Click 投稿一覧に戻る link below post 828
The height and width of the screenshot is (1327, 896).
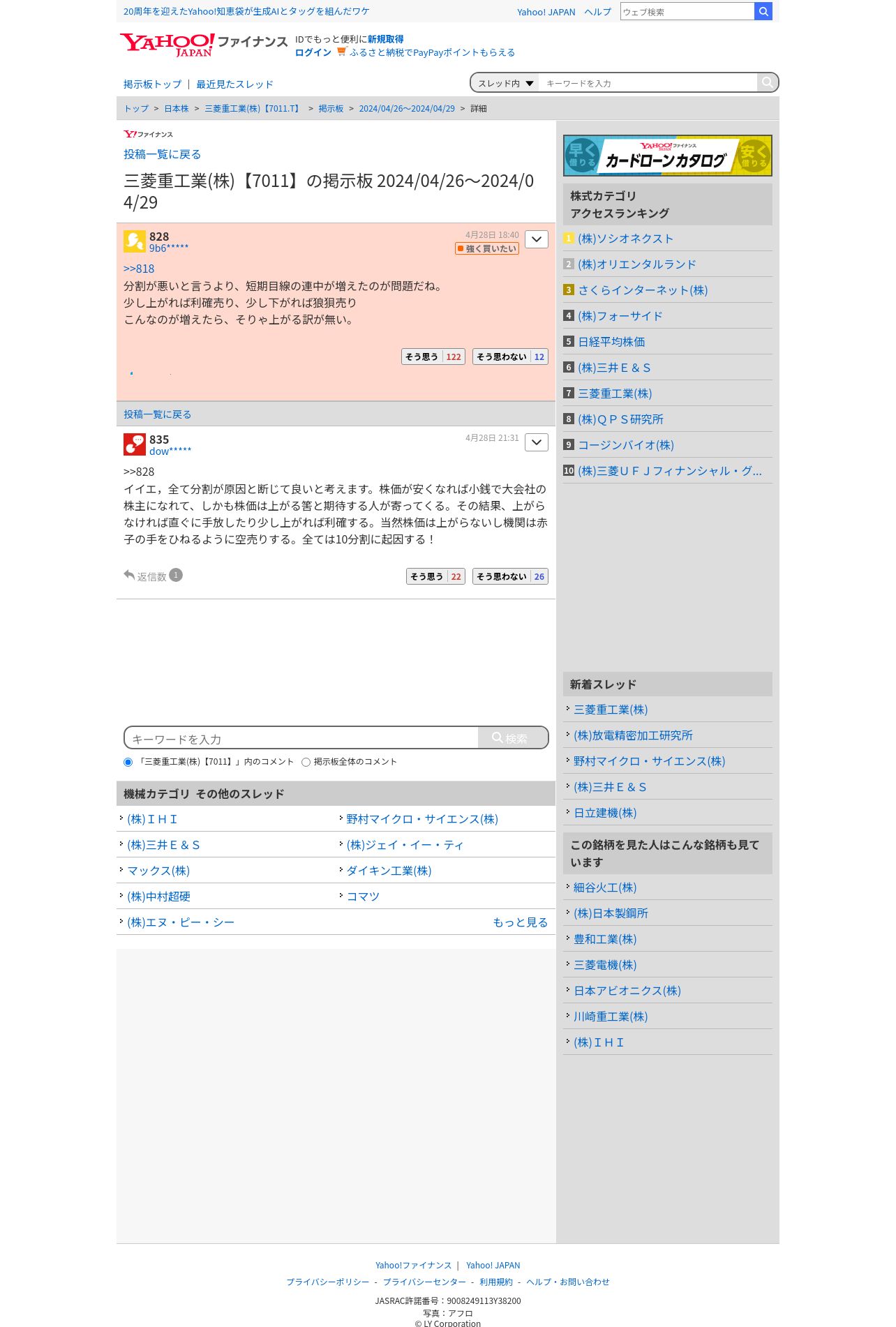pyautogui.click(x=157, y=414)
